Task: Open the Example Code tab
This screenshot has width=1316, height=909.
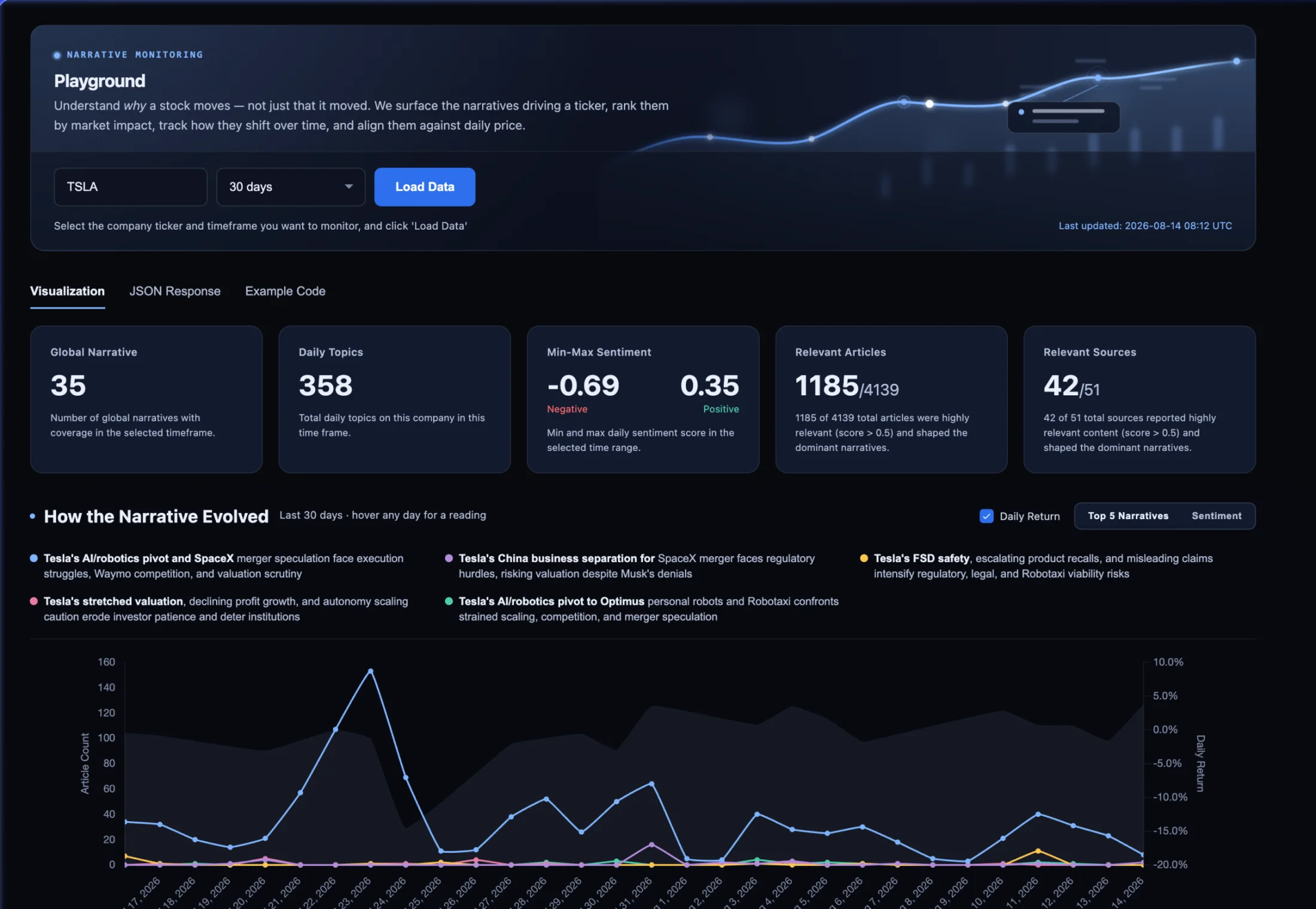Action: [285, 291]
